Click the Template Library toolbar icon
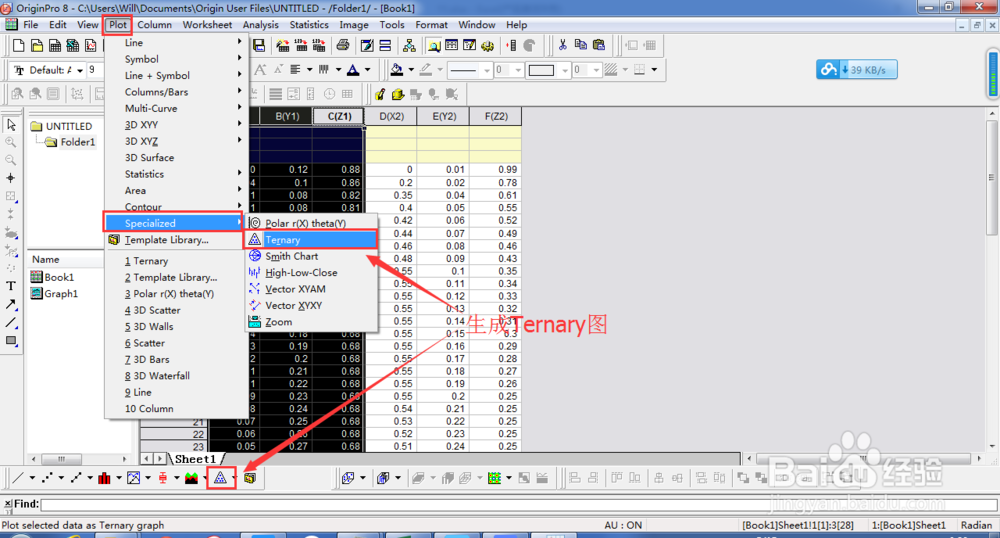Screen dimensions: 1000x538 [250, 477]
